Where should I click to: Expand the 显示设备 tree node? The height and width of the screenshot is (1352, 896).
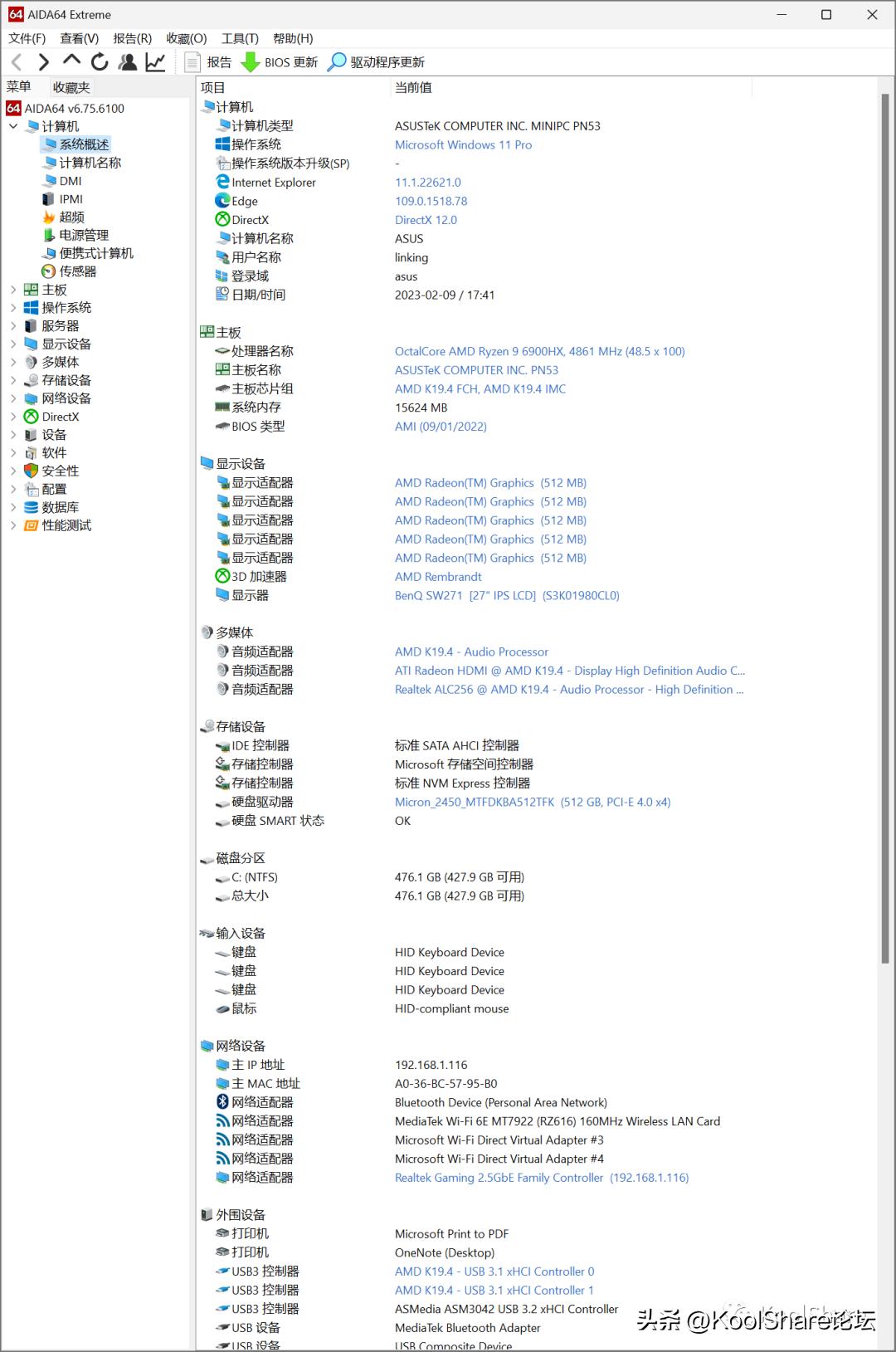pos(13,344)
